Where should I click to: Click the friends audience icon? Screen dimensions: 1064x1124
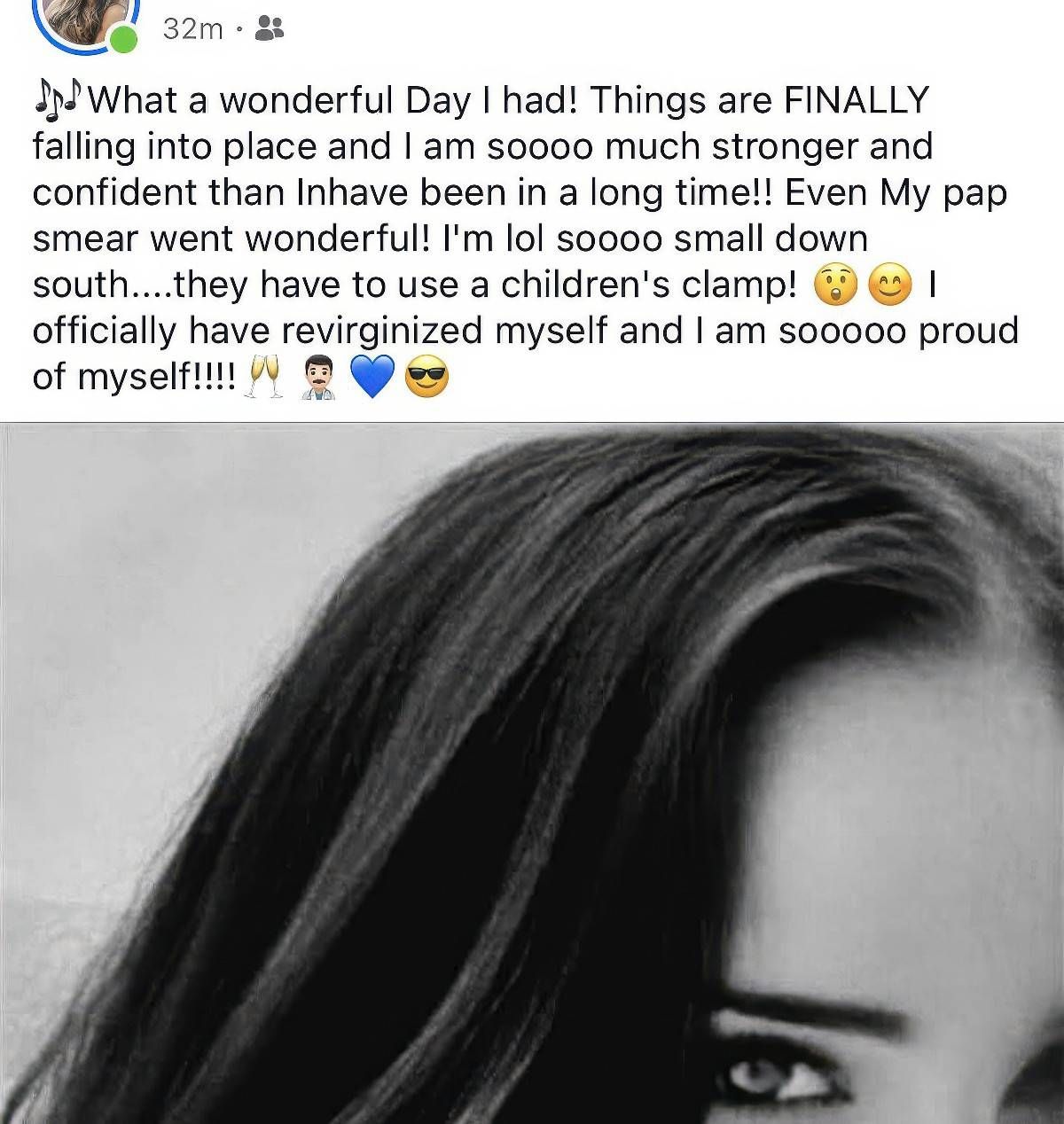click(x=269, y=29)
